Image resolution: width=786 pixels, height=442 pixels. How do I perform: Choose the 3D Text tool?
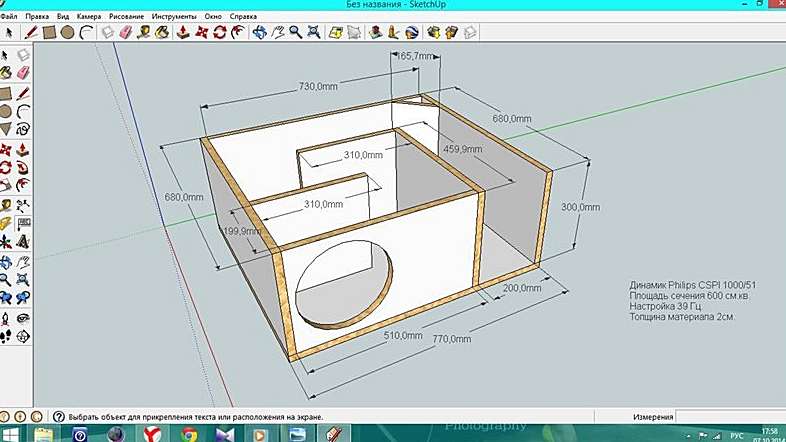pyautogui.click(x=23, y=242)
